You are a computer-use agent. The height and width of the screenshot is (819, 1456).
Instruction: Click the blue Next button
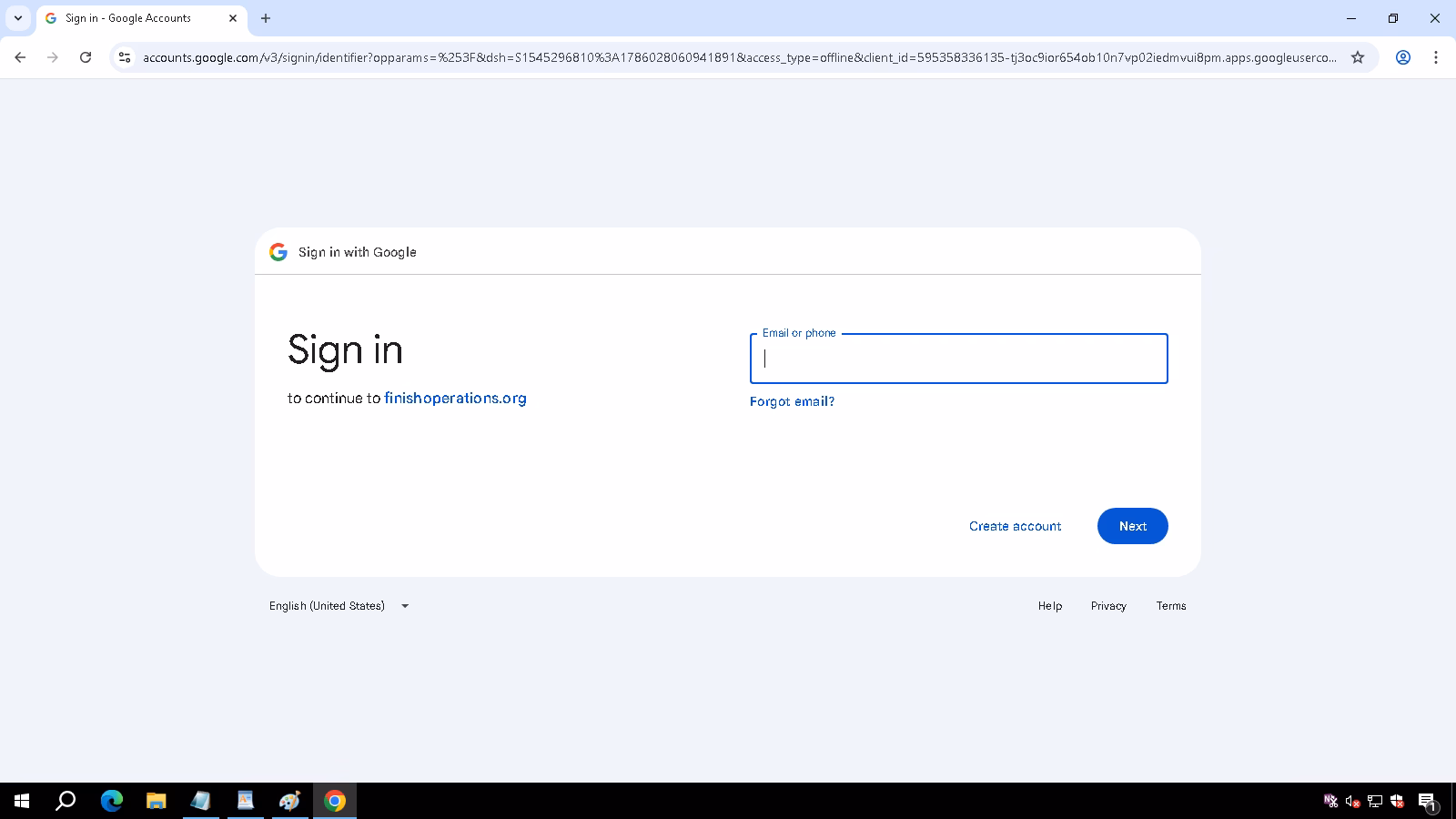1133,526
